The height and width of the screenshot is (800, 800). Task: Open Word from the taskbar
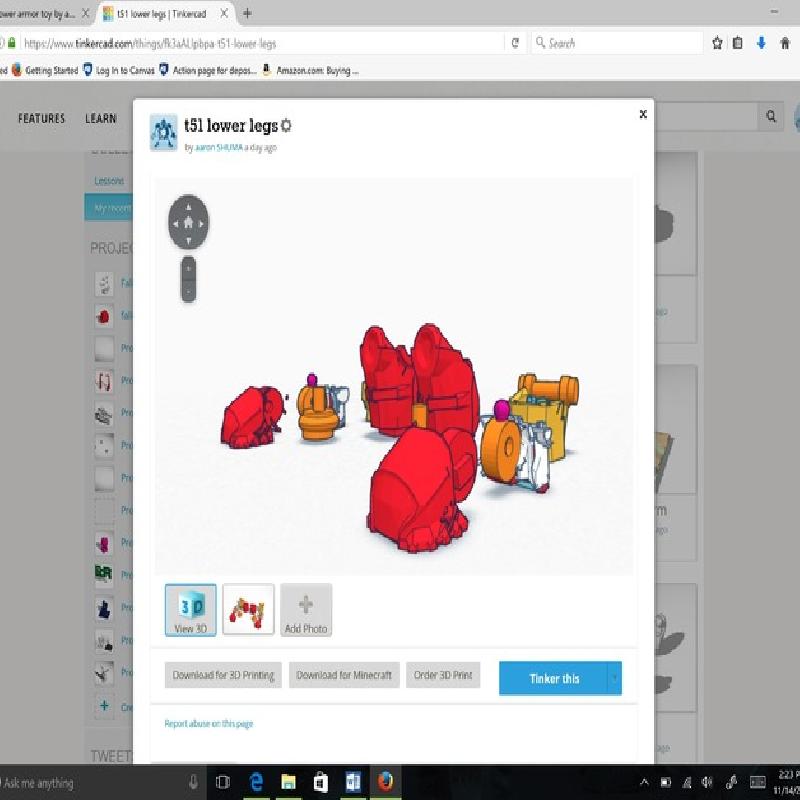(353, 783)
